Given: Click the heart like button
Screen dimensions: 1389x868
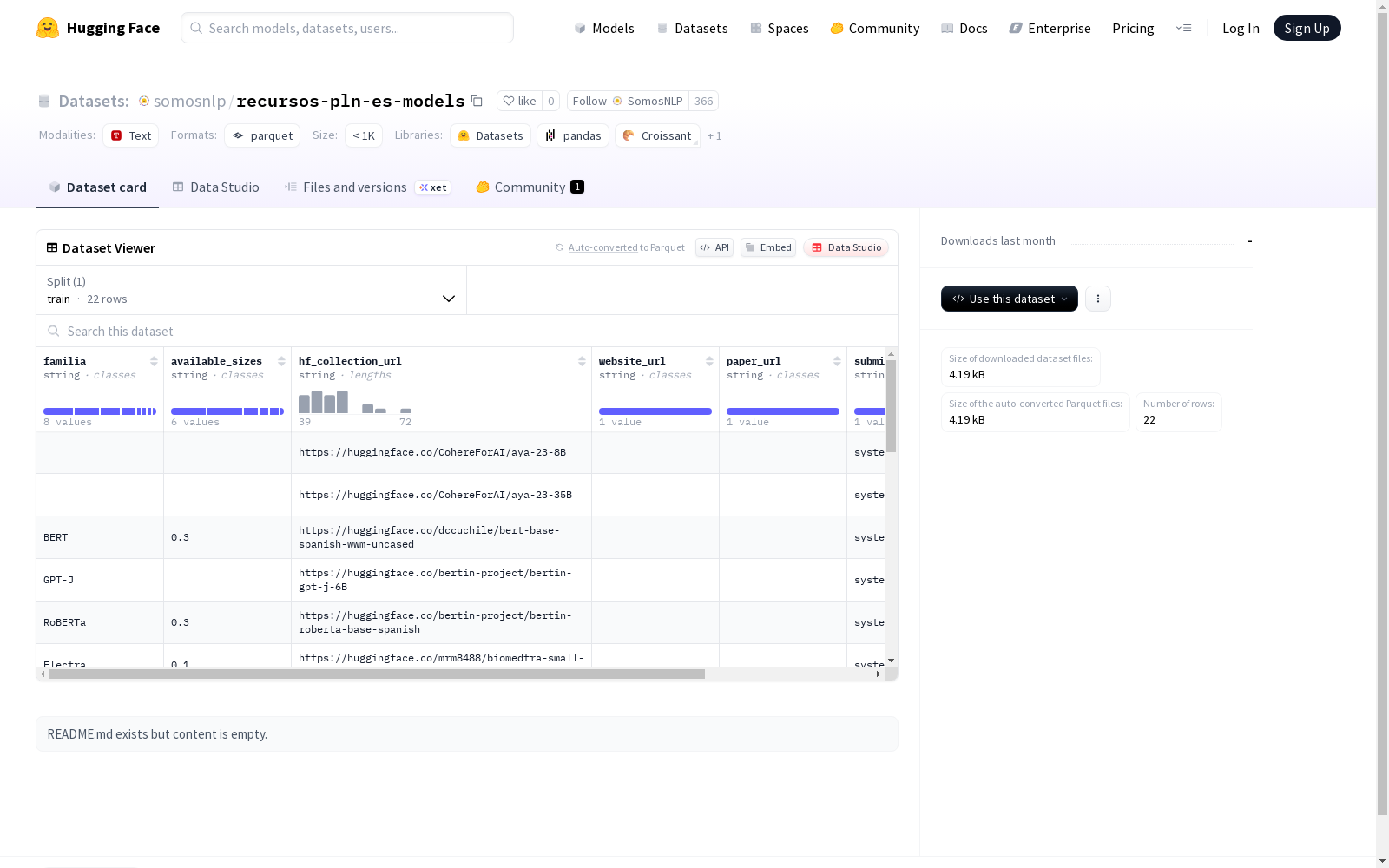Looking at the screenshot, I should click(519, 101).
